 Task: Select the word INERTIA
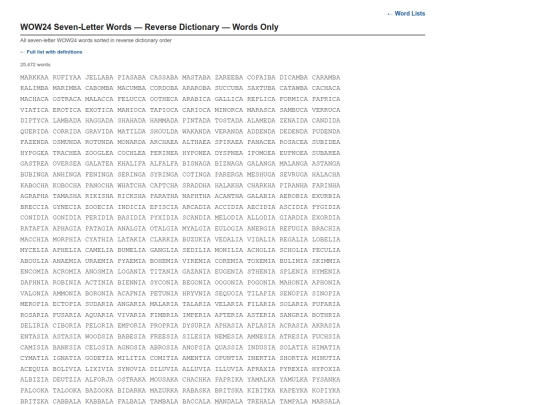[x=261, y=358]
